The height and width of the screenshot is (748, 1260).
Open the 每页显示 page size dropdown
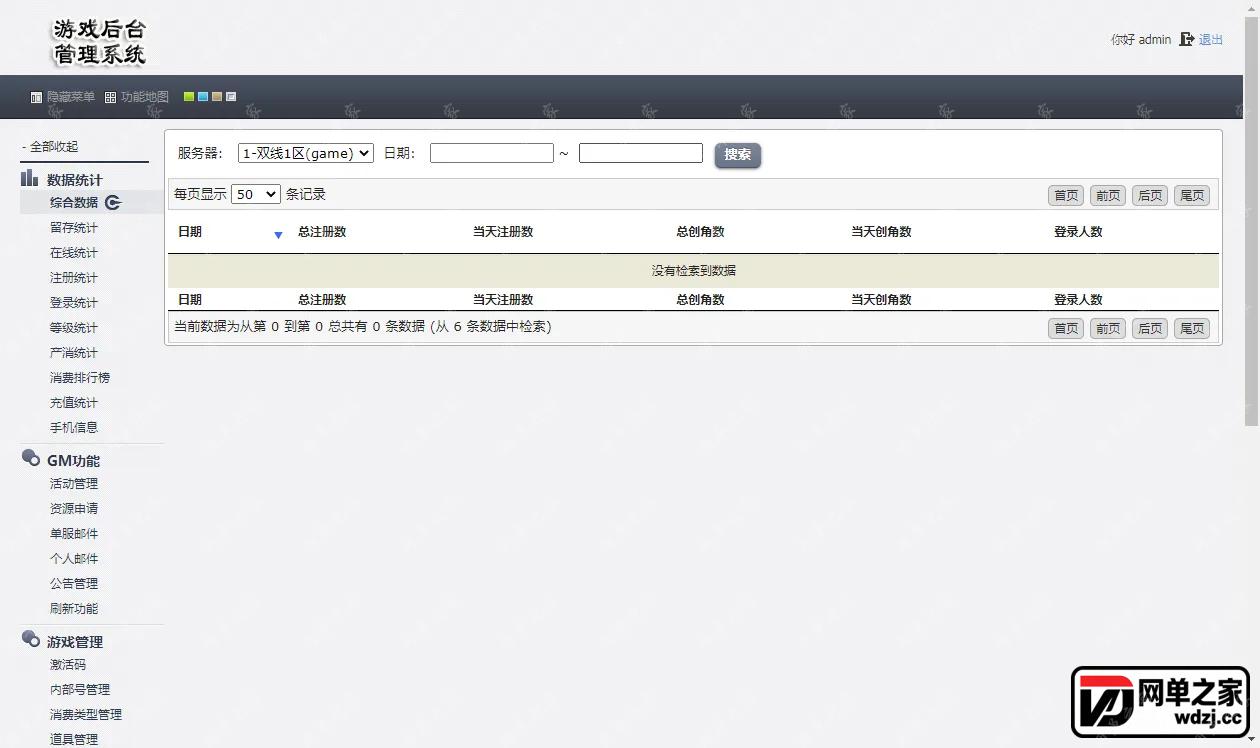(256, 194)
